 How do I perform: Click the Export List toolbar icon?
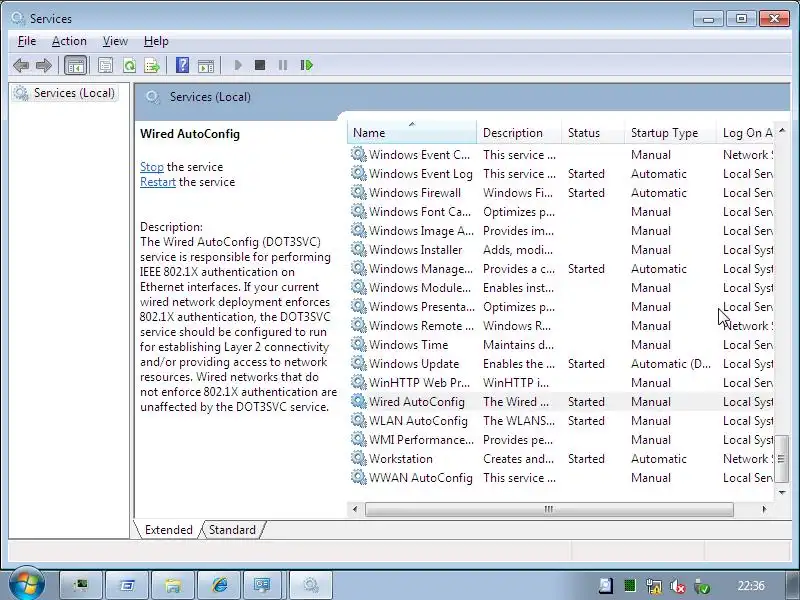coord(152,65)
